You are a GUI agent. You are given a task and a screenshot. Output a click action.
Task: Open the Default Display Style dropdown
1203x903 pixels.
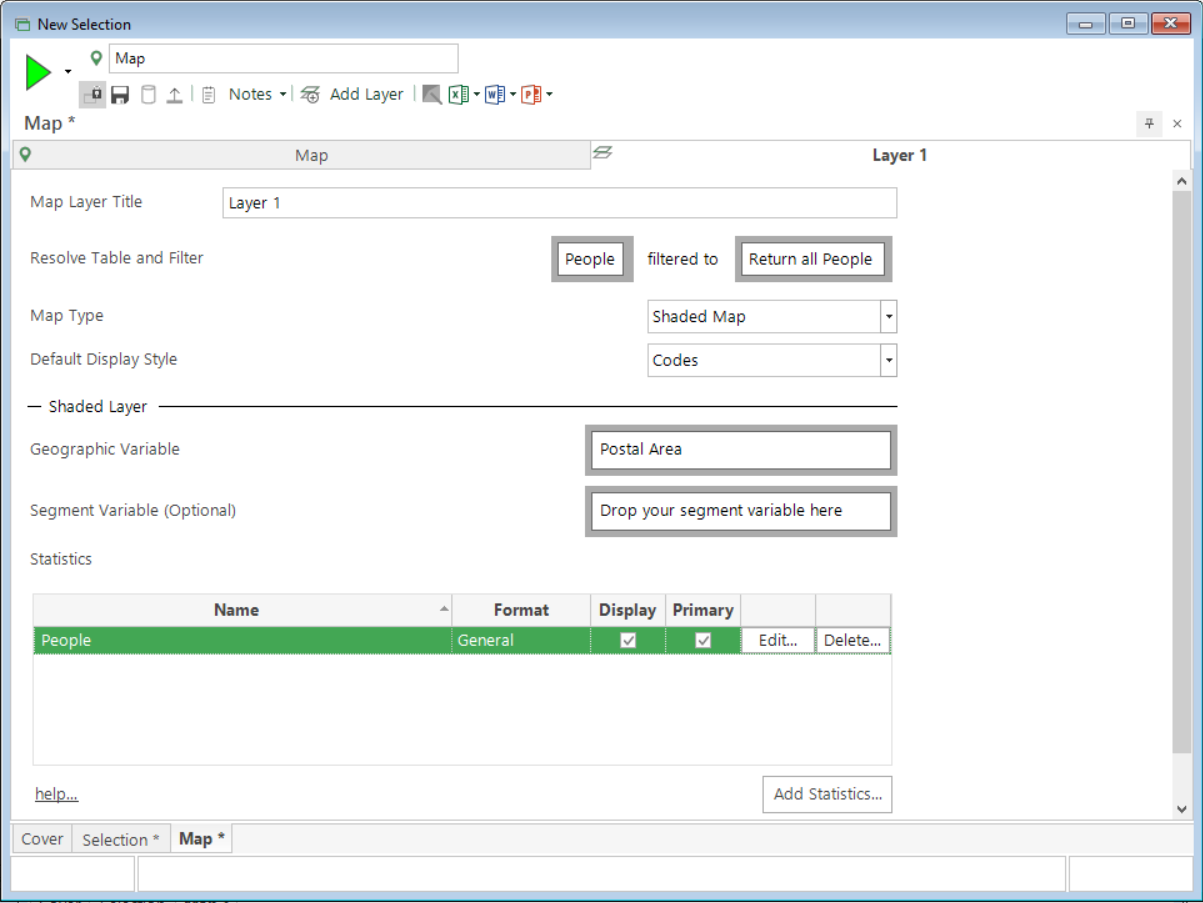(x=888, y=361)
